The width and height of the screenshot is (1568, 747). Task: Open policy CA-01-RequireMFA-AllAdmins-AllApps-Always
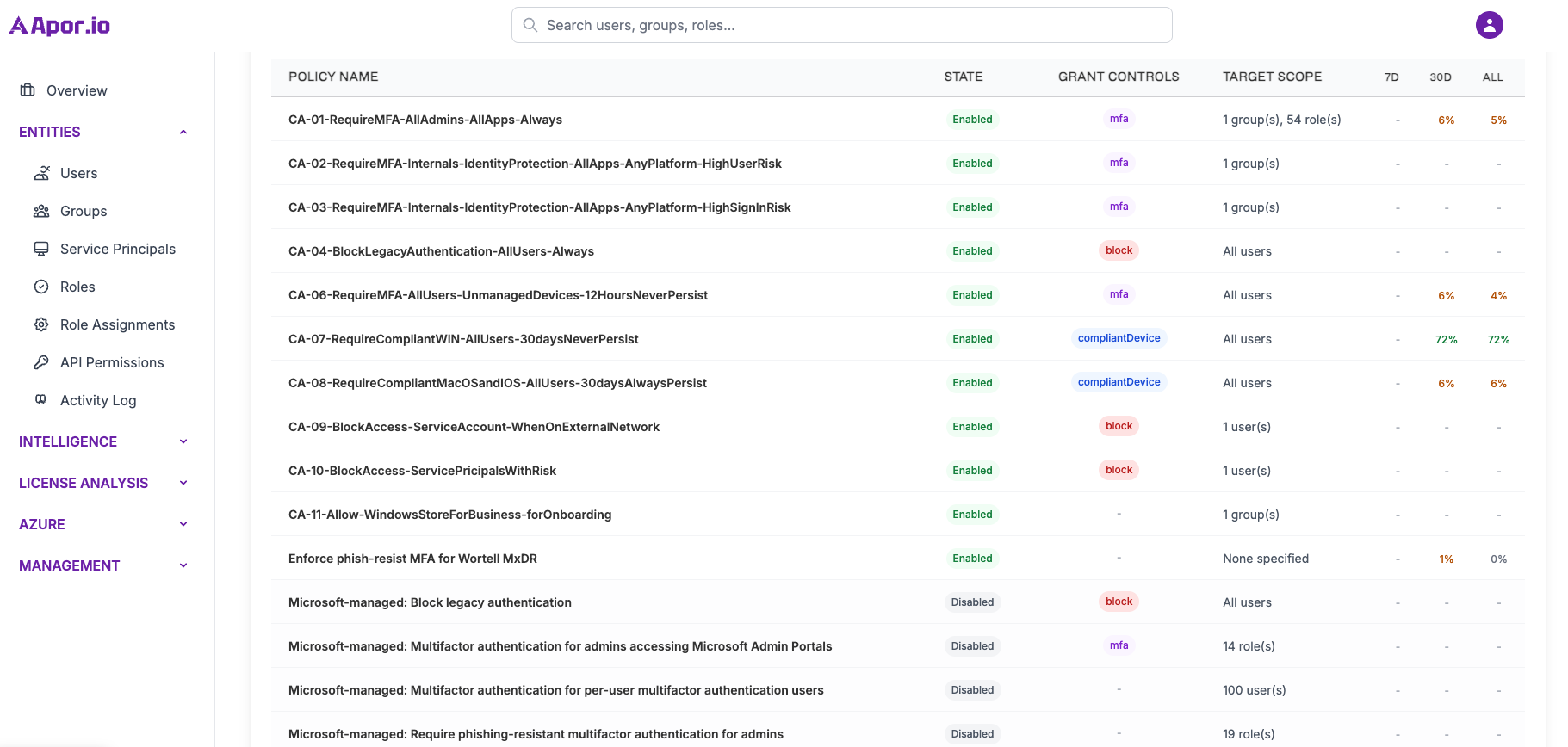pos(425,120)
